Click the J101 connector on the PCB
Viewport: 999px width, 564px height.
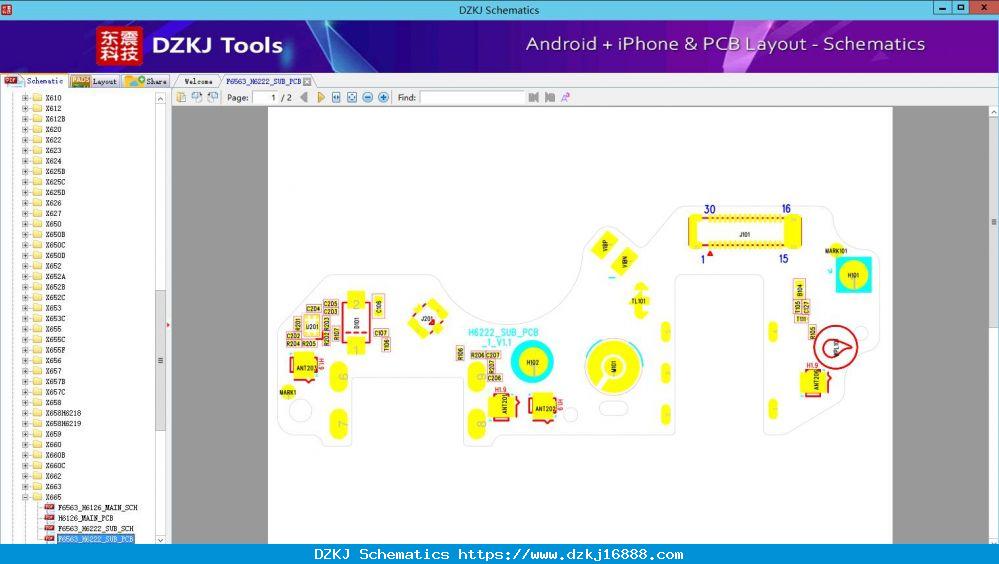tap(745, 231)
